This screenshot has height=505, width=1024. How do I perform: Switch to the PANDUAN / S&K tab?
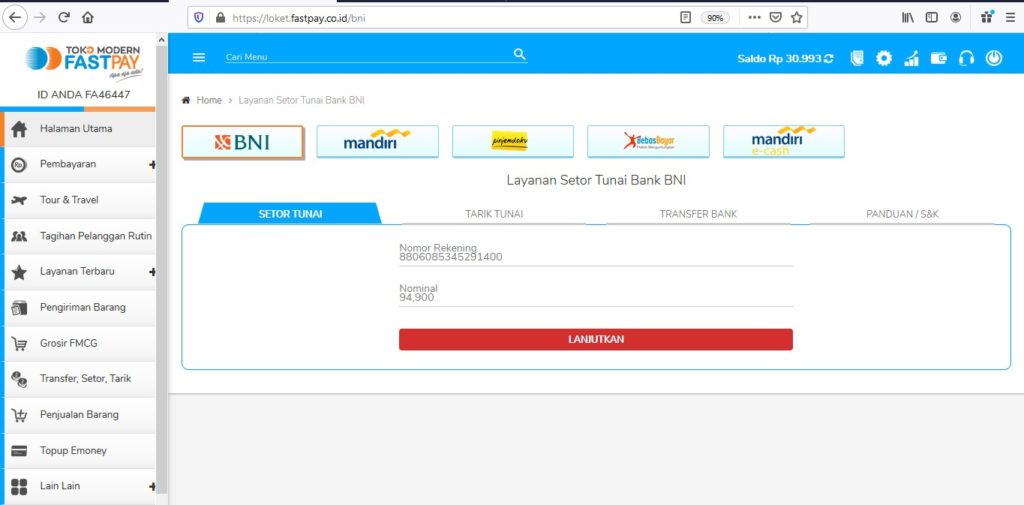click(903, 214)
